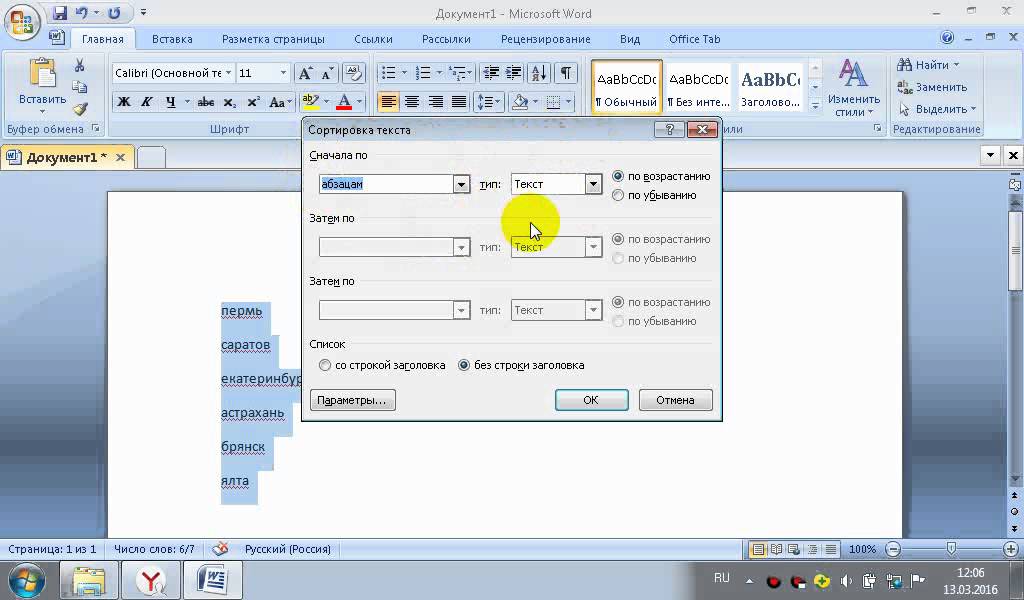Select the 'по убыванию' option in first sort row
Image resolution: width=1024 pixels, height=600 pixels.
point(618,195)
